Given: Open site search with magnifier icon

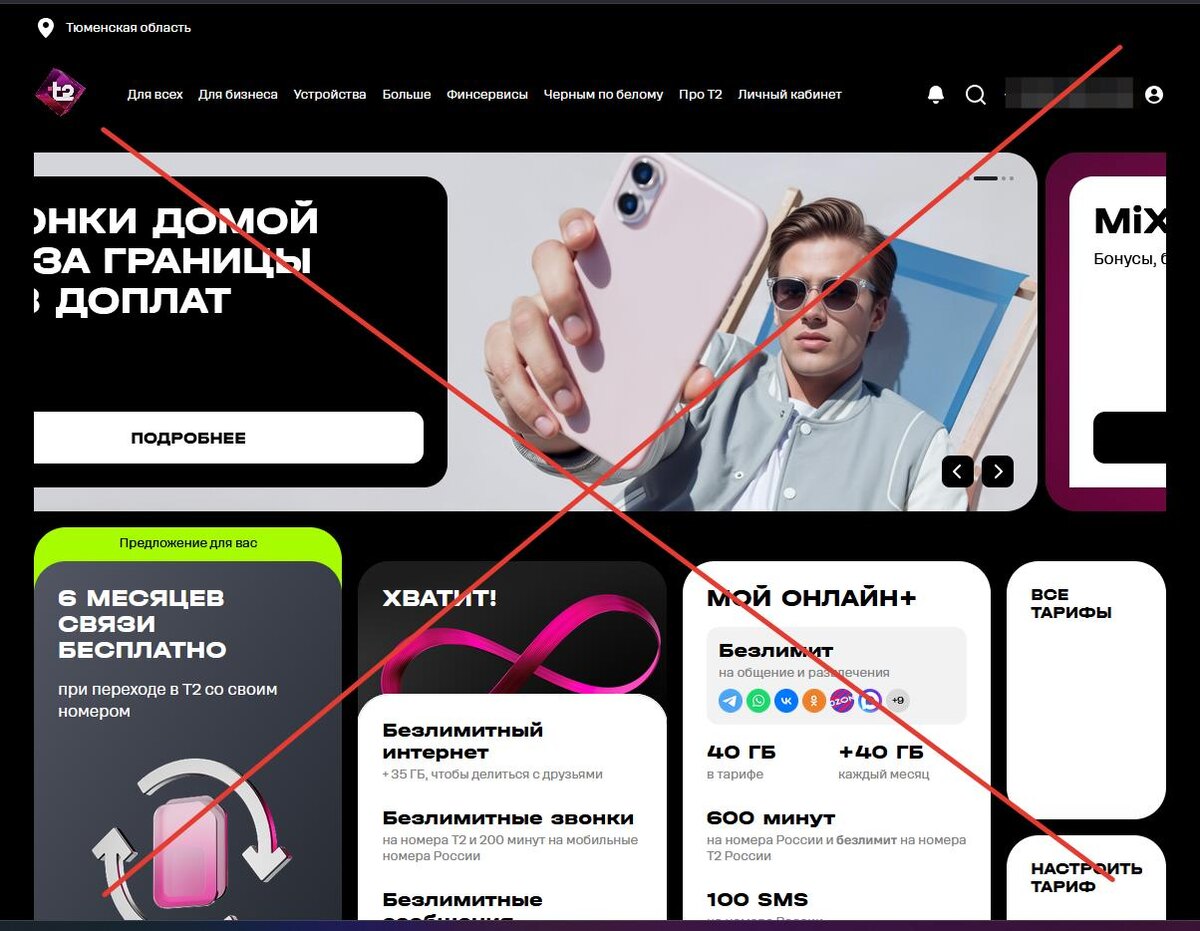Looking at the screenshot, I should click(x=975, y=94).
